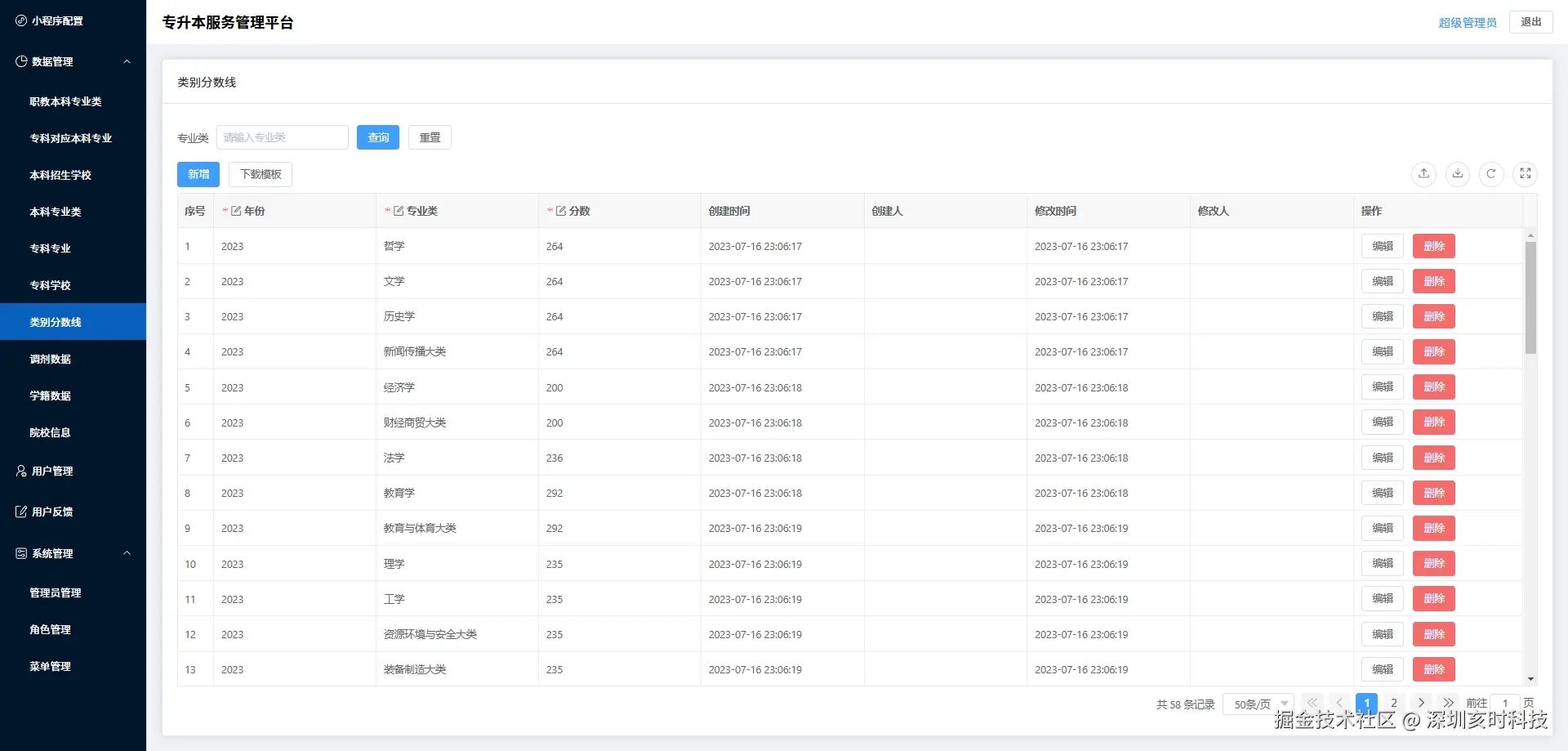Click the 新增 add button
This screenshot has width=1568, height=751.
point(198,174)
